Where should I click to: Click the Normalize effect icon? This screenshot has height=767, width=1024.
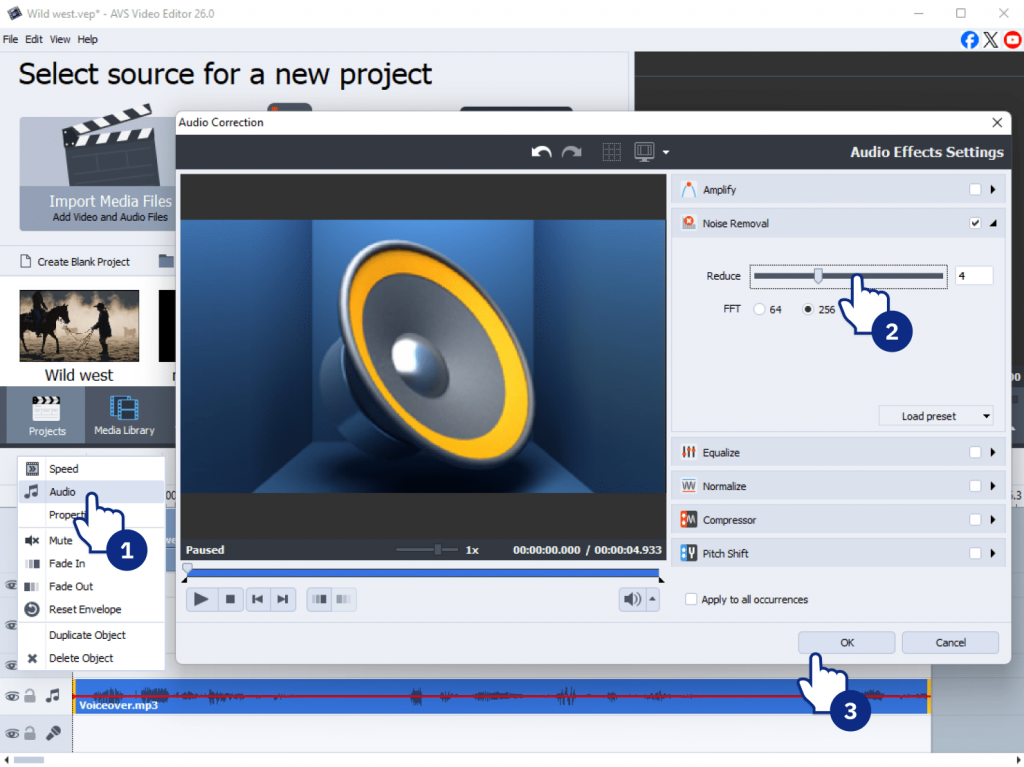[x=688, y=486]
